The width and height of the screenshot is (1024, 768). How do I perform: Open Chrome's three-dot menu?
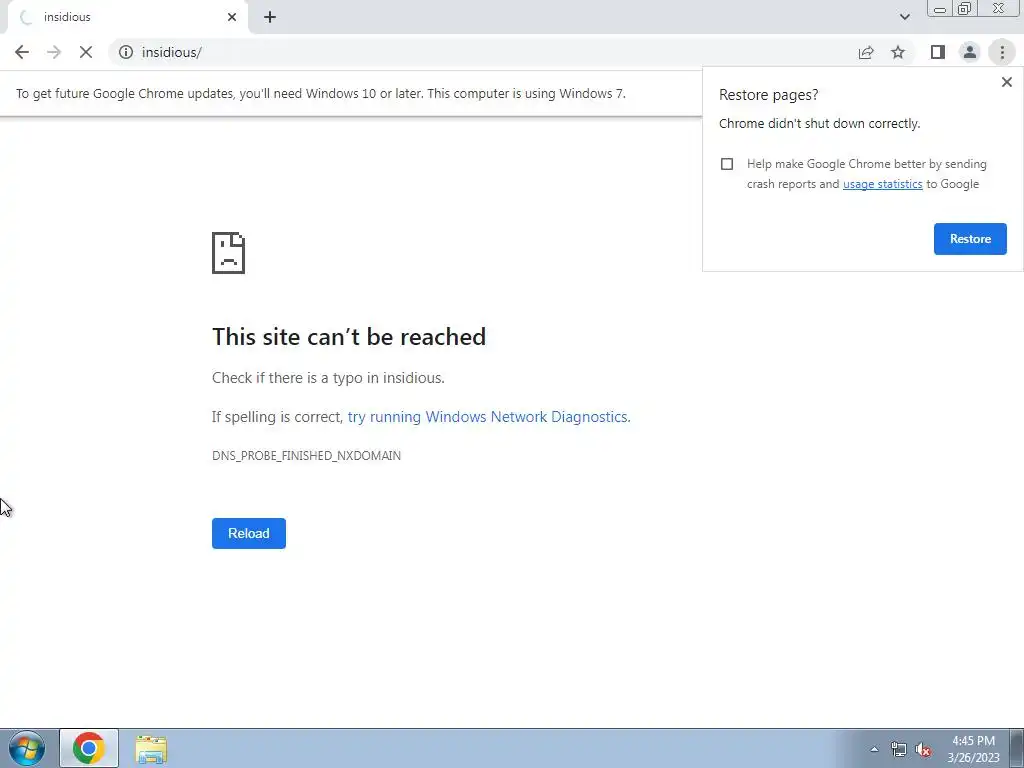click(1002, 52)
